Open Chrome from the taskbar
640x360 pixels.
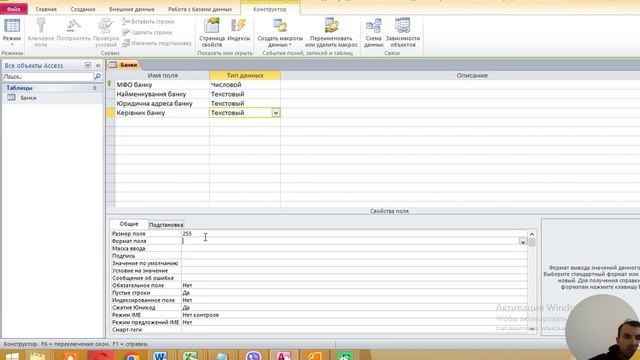pos(131,356)
